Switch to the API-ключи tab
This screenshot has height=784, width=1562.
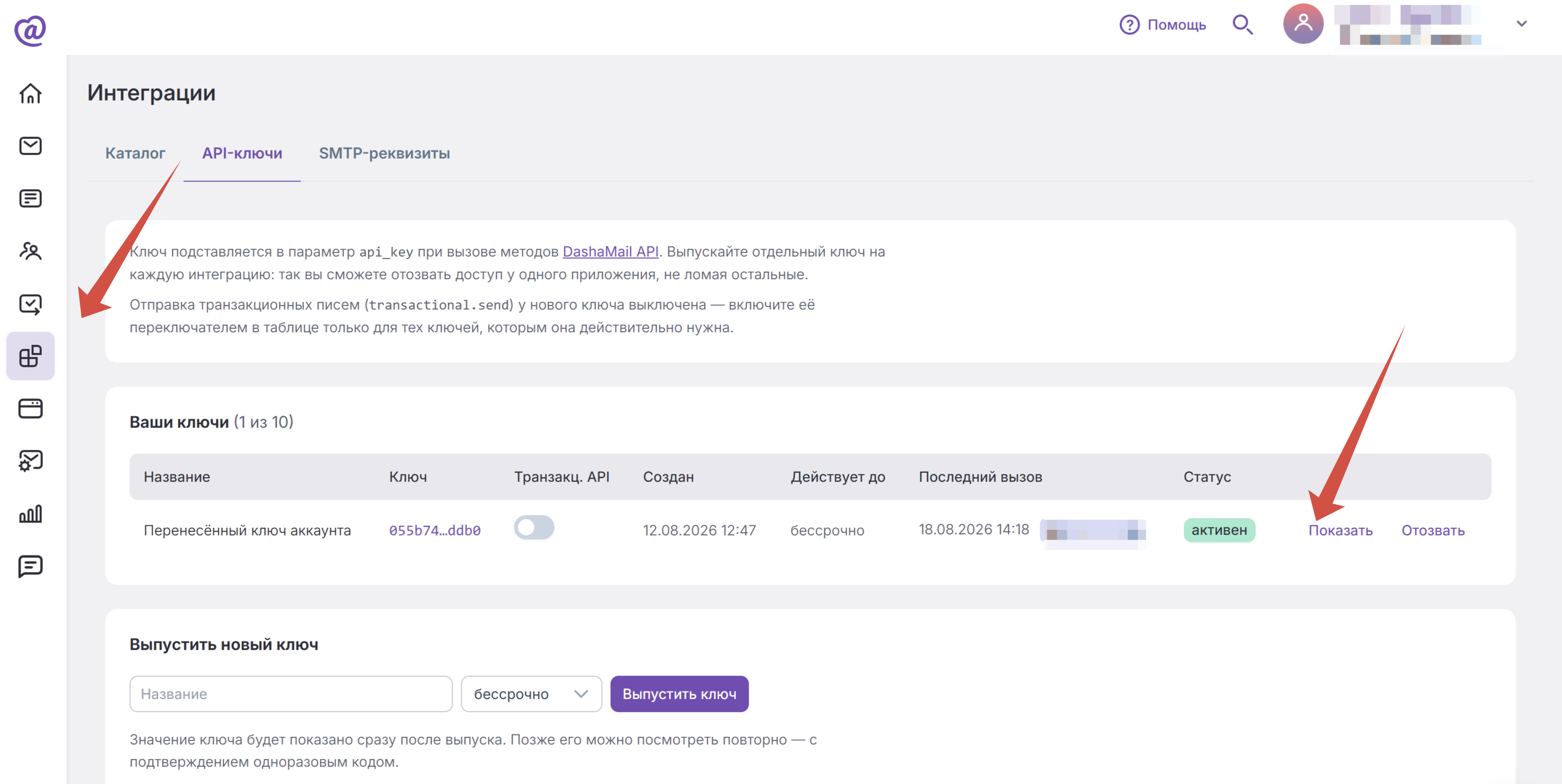(x=242, y=154)
